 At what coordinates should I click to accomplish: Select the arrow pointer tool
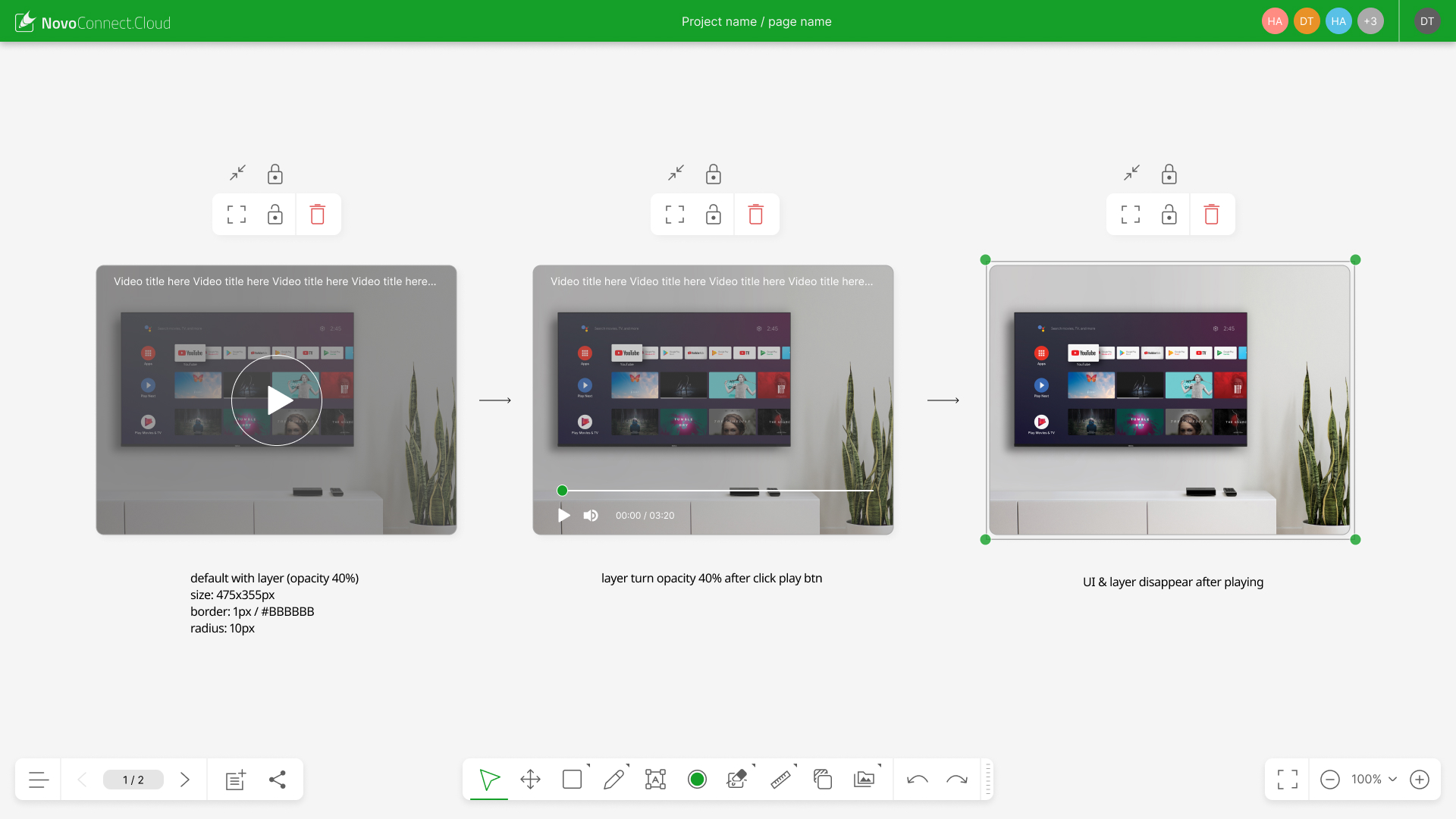[489, 780]
